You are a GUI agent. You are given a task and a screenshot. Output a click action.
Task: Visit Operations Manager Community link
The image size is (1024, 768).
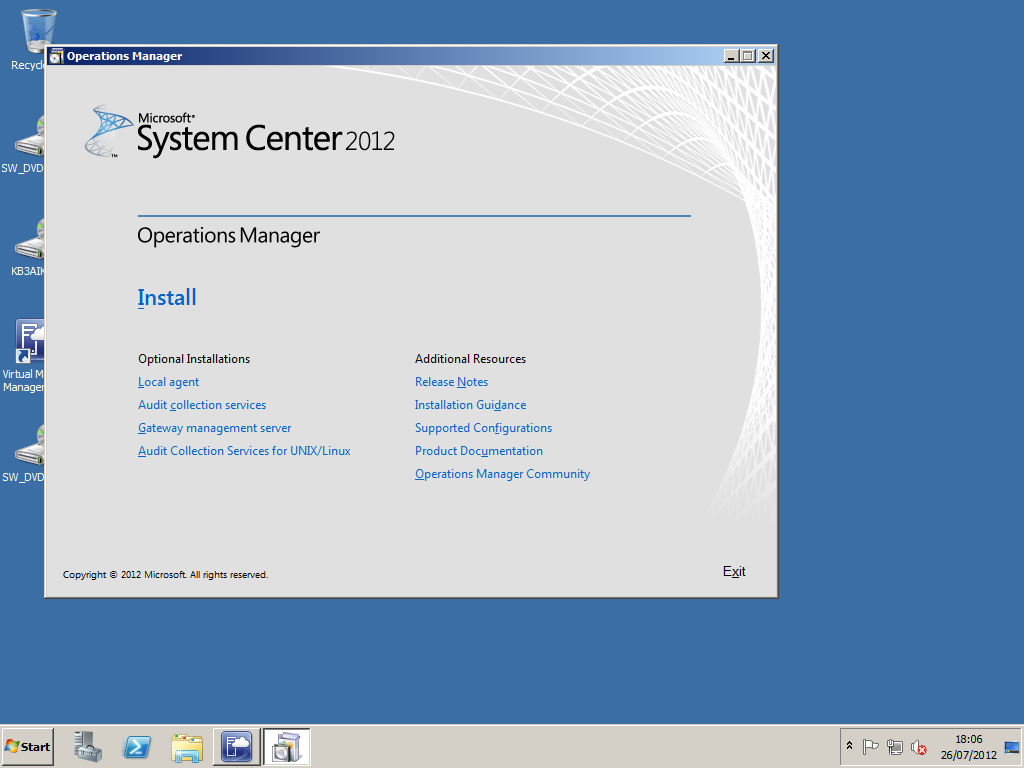502,474
